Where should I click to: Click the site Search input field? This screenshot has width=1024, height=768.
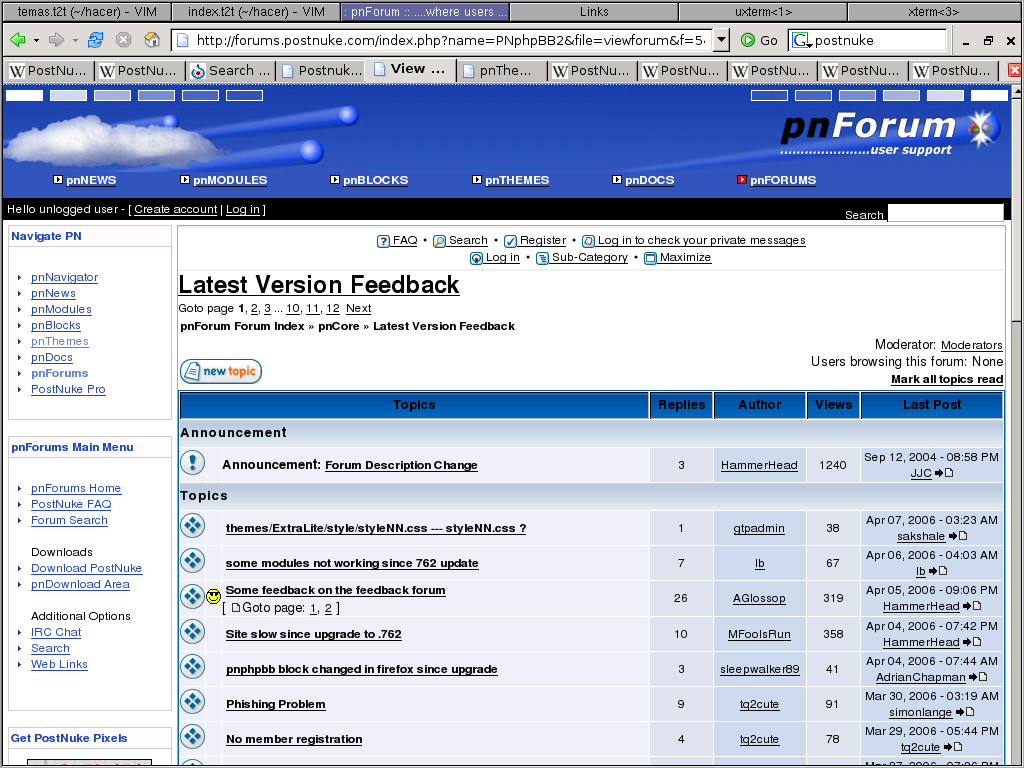945,213
